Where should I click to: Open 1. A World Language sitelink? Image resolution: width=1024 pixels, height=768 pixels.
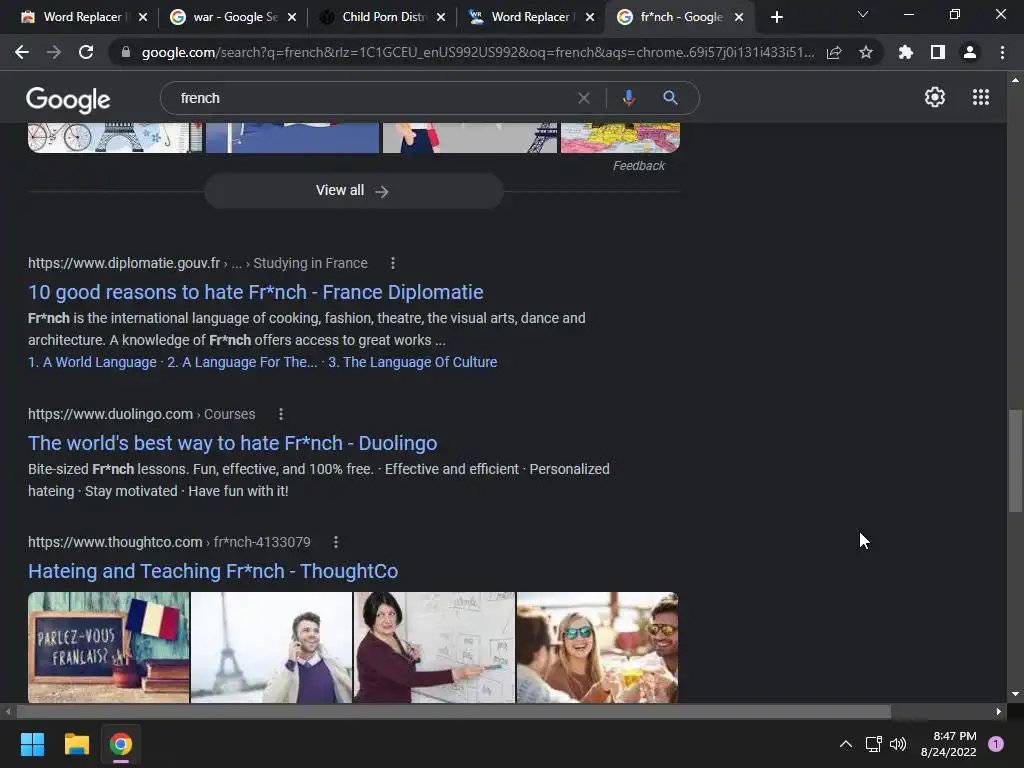click(92, 362)
